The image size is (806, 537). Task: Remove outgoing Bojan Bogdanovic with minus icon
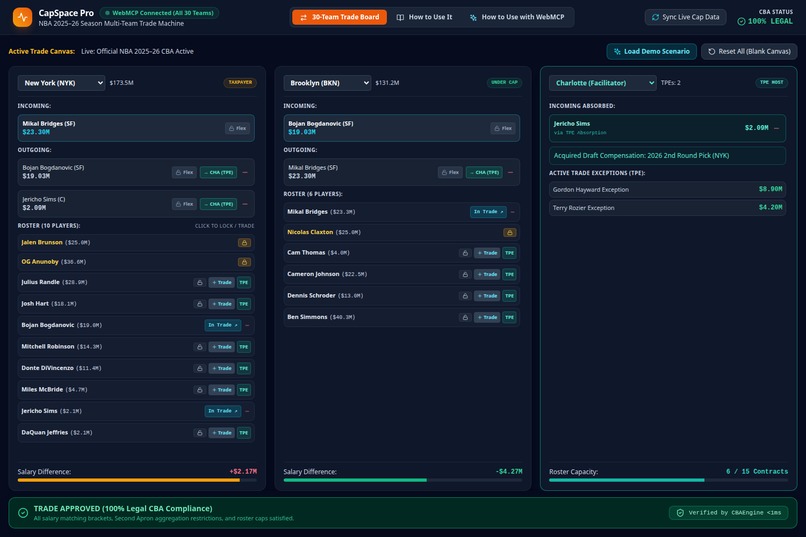click(x=245, y=173)
